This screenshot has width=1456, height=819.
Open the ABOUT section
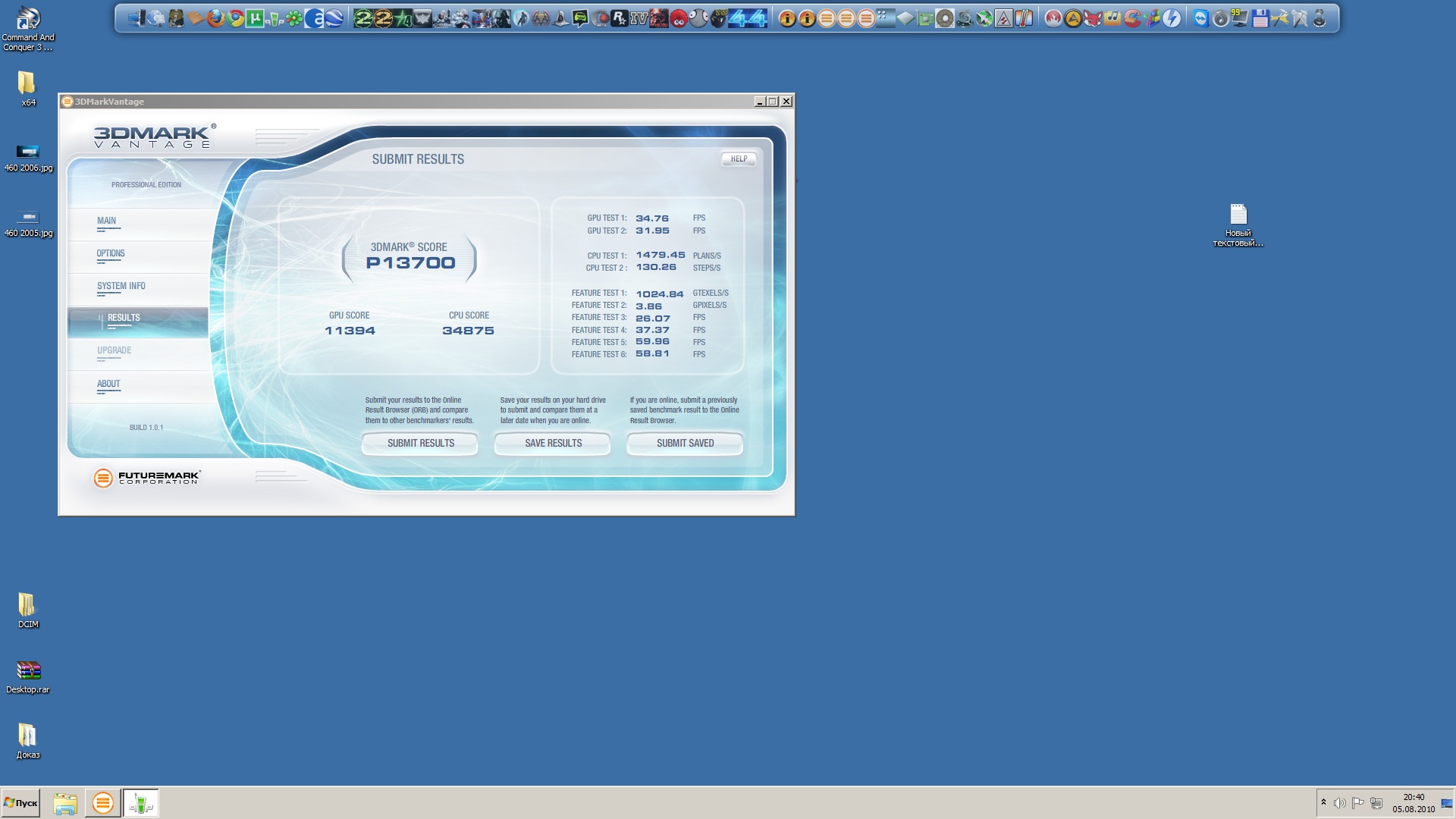(x=108, y=384)
